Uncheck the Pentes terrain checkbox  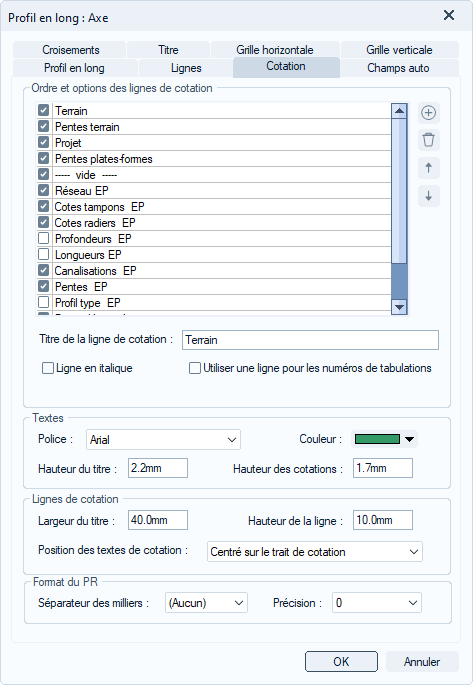43,127
